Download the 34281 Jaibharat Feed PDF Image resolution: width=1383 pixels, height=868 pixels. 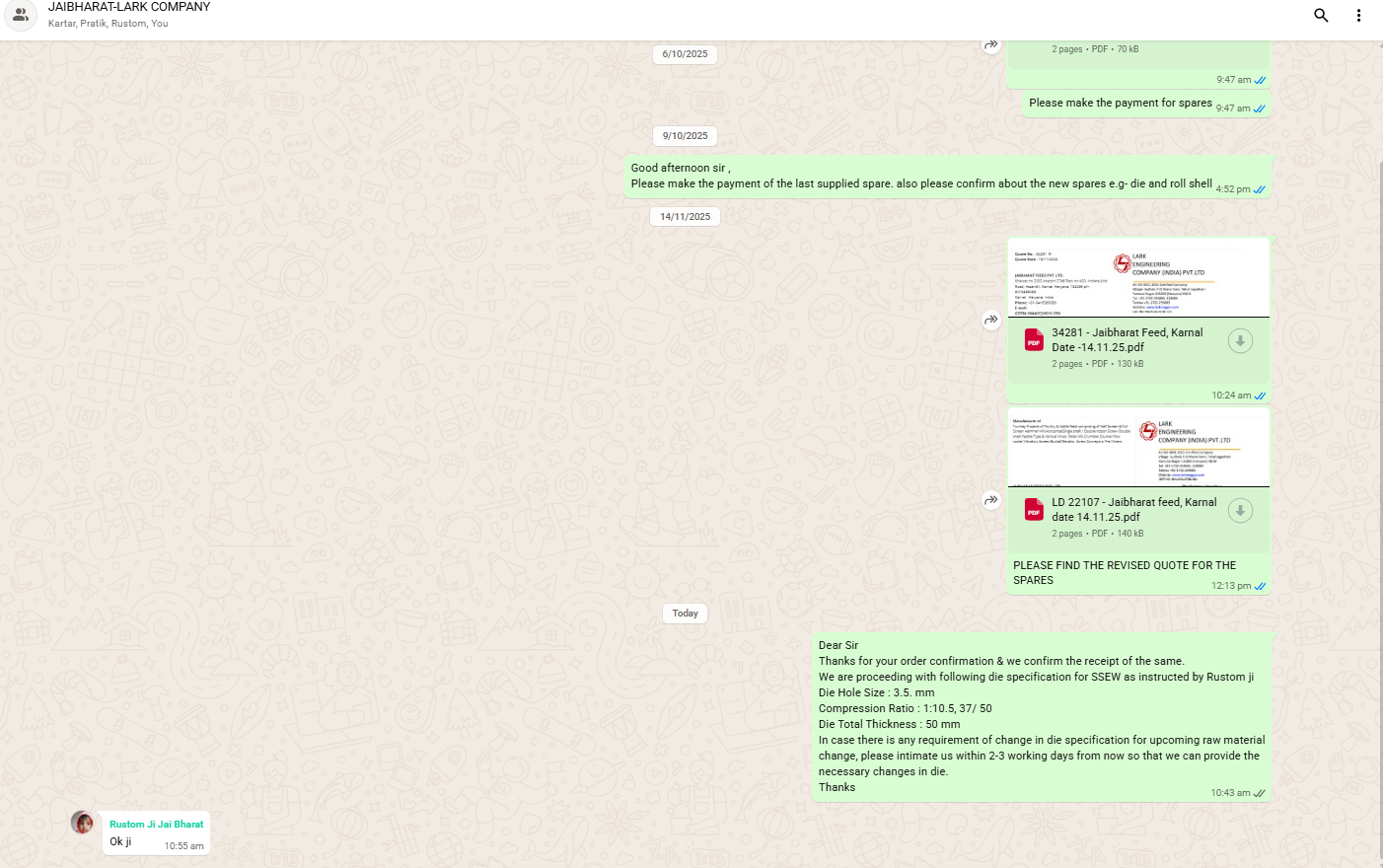1240,341
